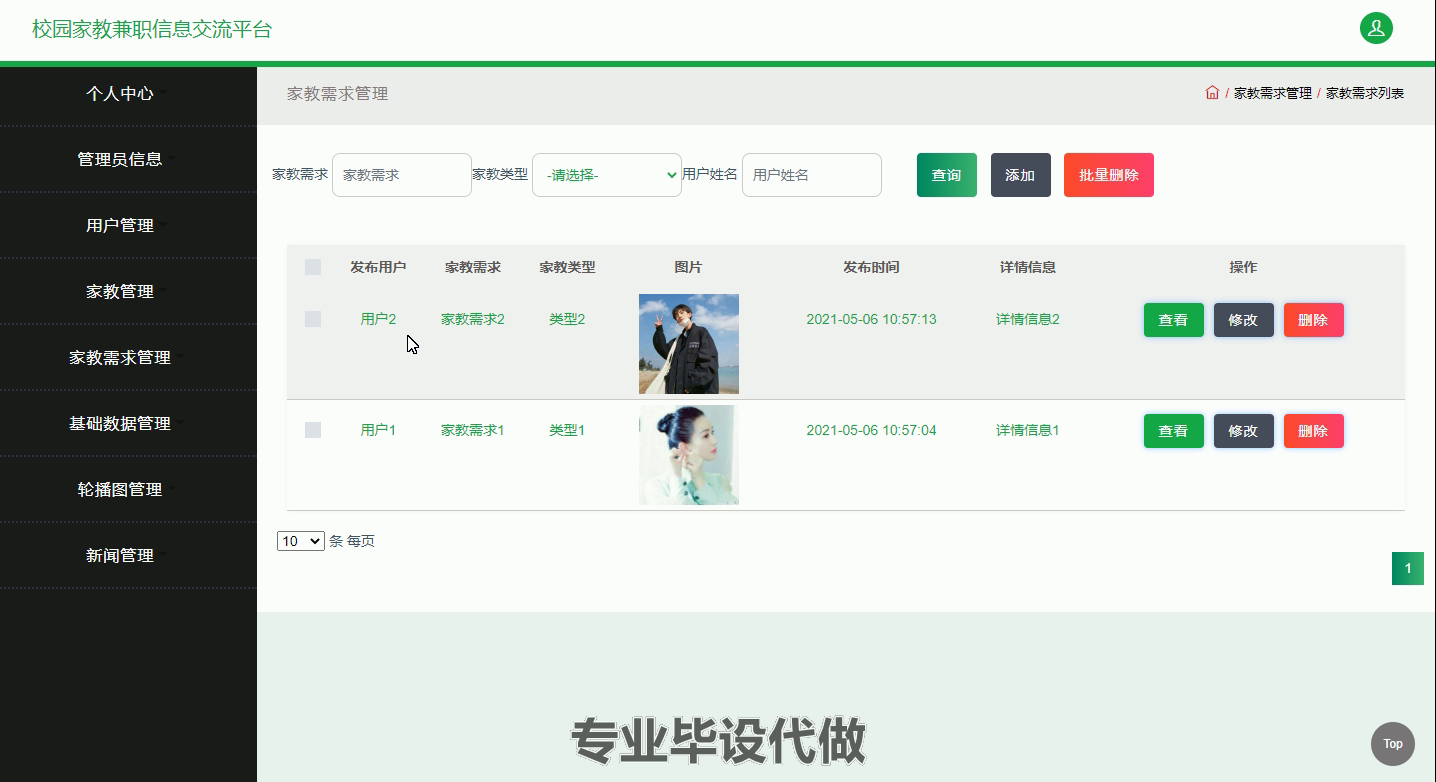Expand 管理员信息 sidebar menu
The image size is (1436, 782).
tap(120, 159)
